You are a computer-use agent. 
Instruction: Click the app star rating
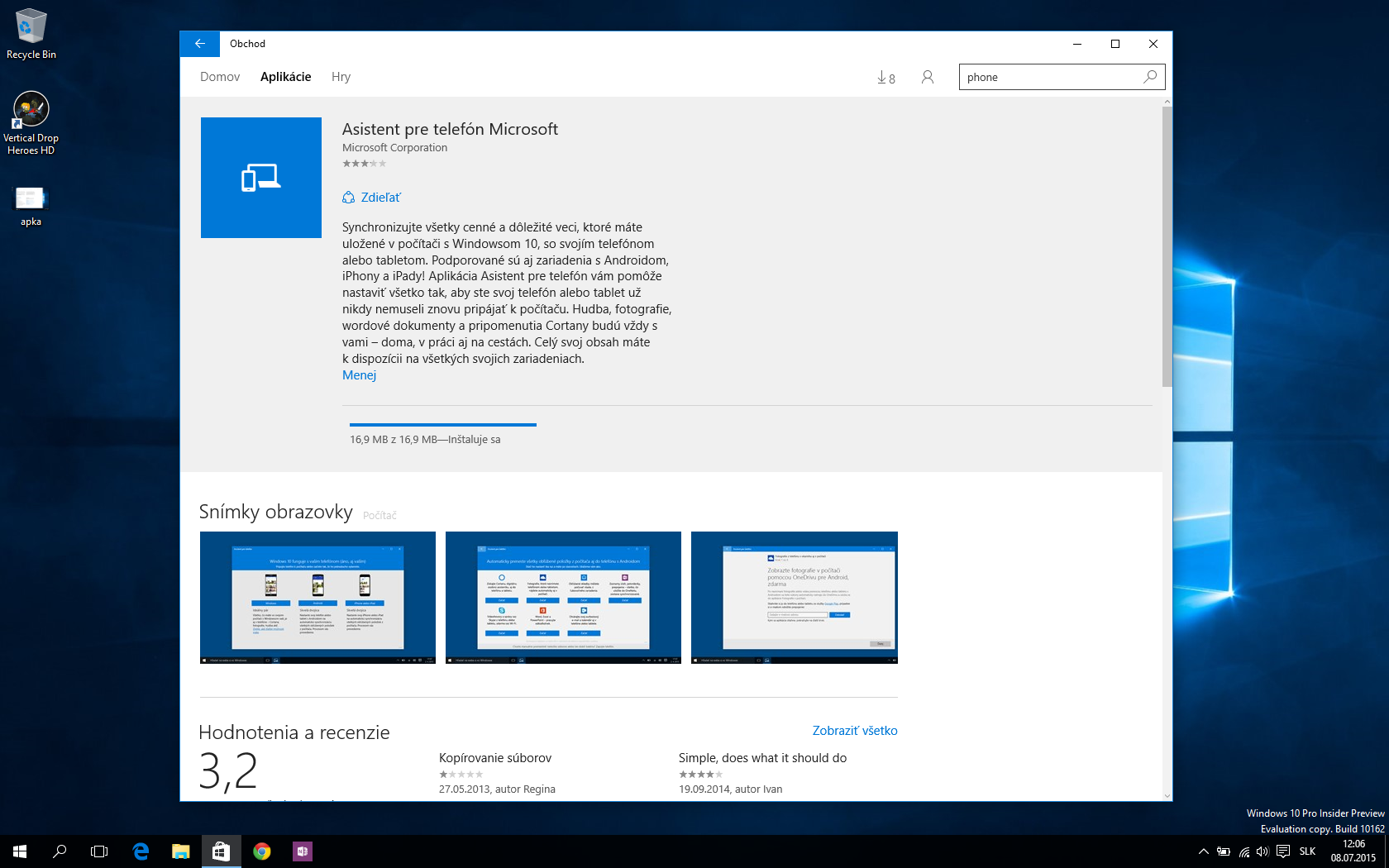[365, 164]
